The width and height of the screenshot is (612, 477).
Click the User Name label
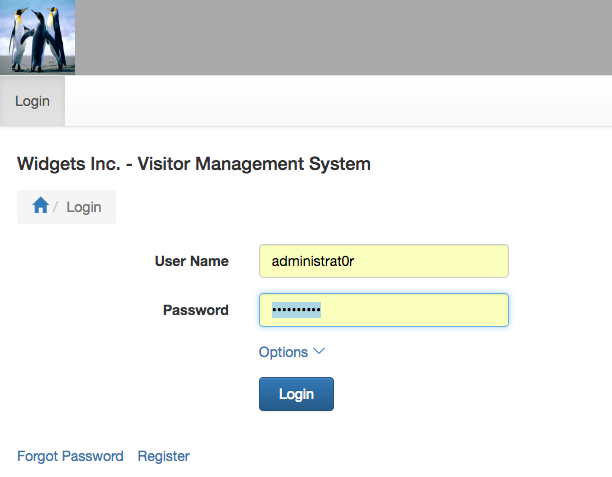coord(191,261)
